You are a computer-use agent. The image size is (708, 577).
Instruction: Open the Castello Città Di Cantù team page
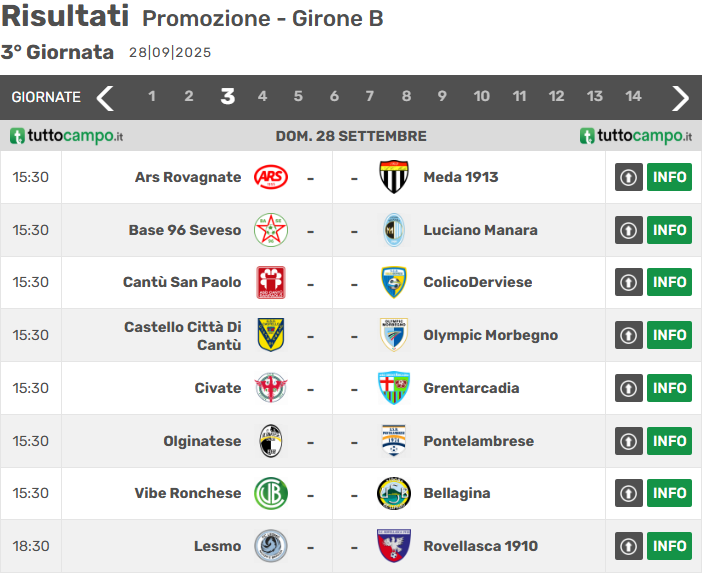(183, 335)
